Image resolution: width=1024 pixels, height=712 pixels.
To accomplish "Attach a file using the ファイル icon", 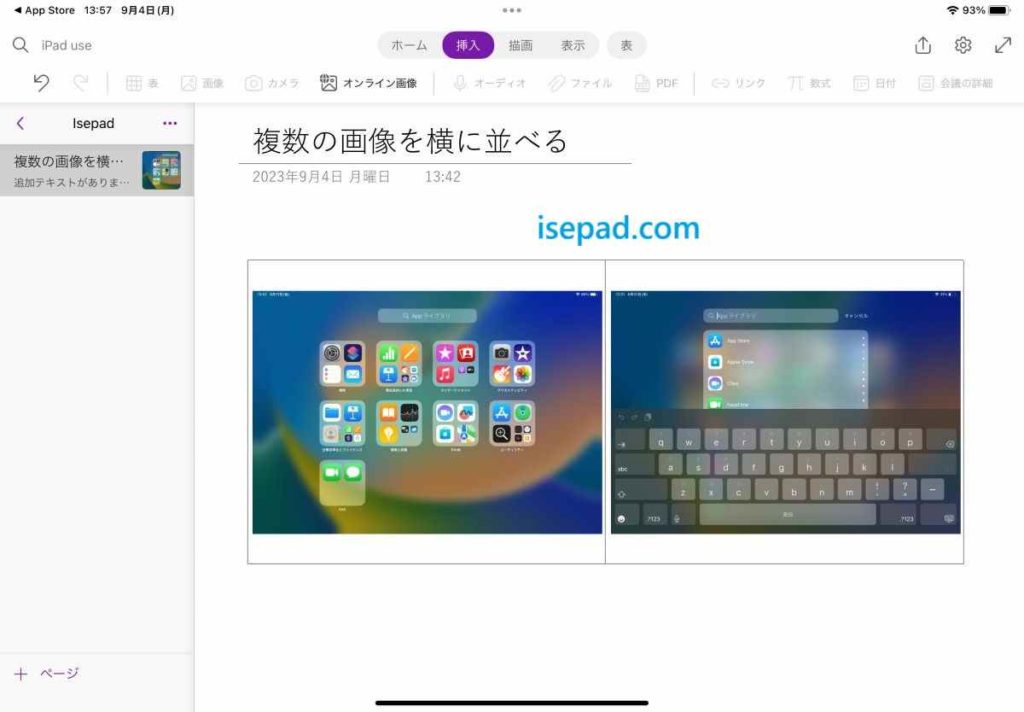I will click(577, 83).
